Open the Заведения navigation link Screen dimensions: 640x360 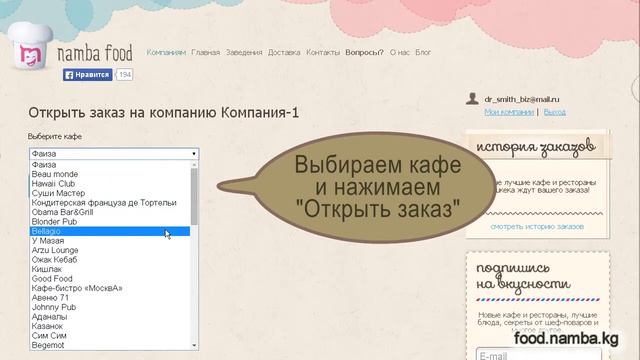click(x=244, y=52)
